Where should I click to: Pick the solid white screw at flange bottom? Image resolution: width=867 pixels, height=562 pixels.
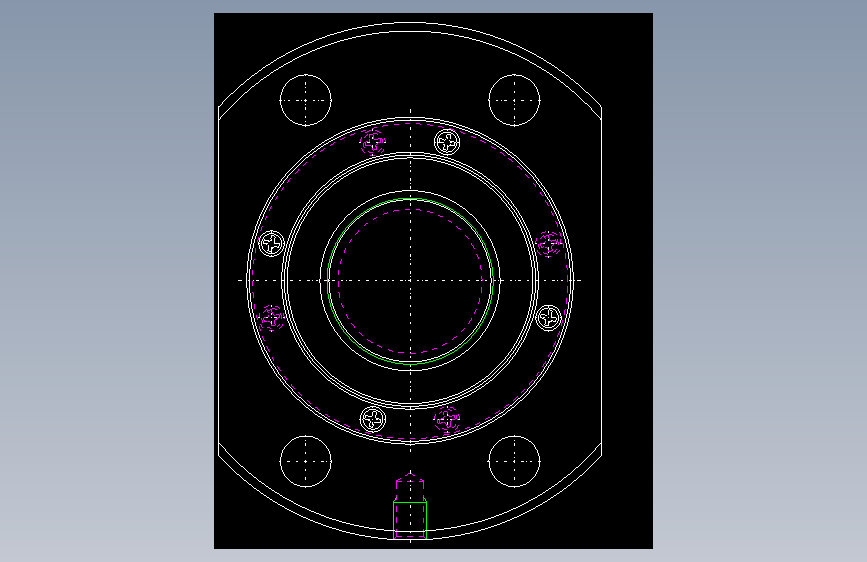coord(373,419)
